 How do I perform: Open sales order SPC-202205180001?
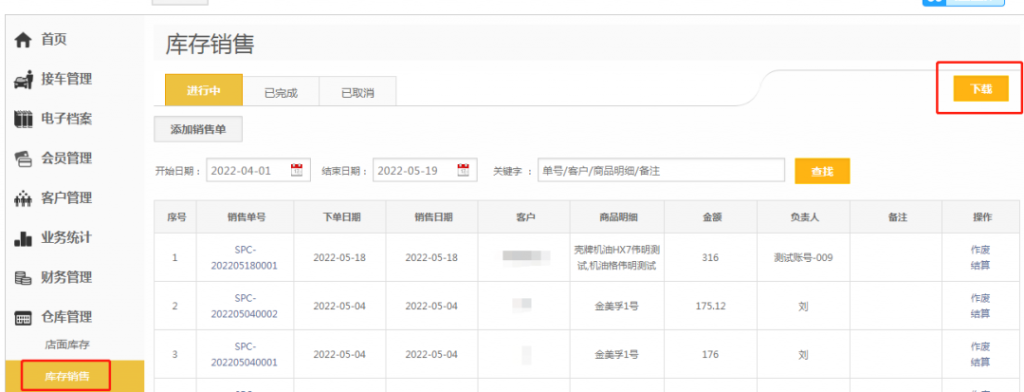(244, 257)
